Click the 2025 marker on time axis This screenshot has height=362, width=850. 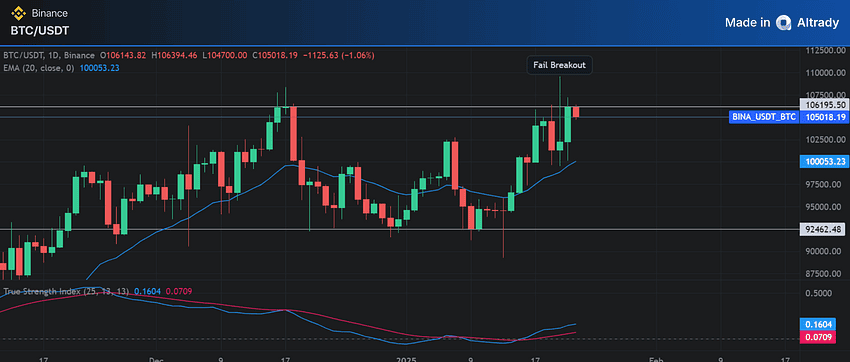click(405, 358)
